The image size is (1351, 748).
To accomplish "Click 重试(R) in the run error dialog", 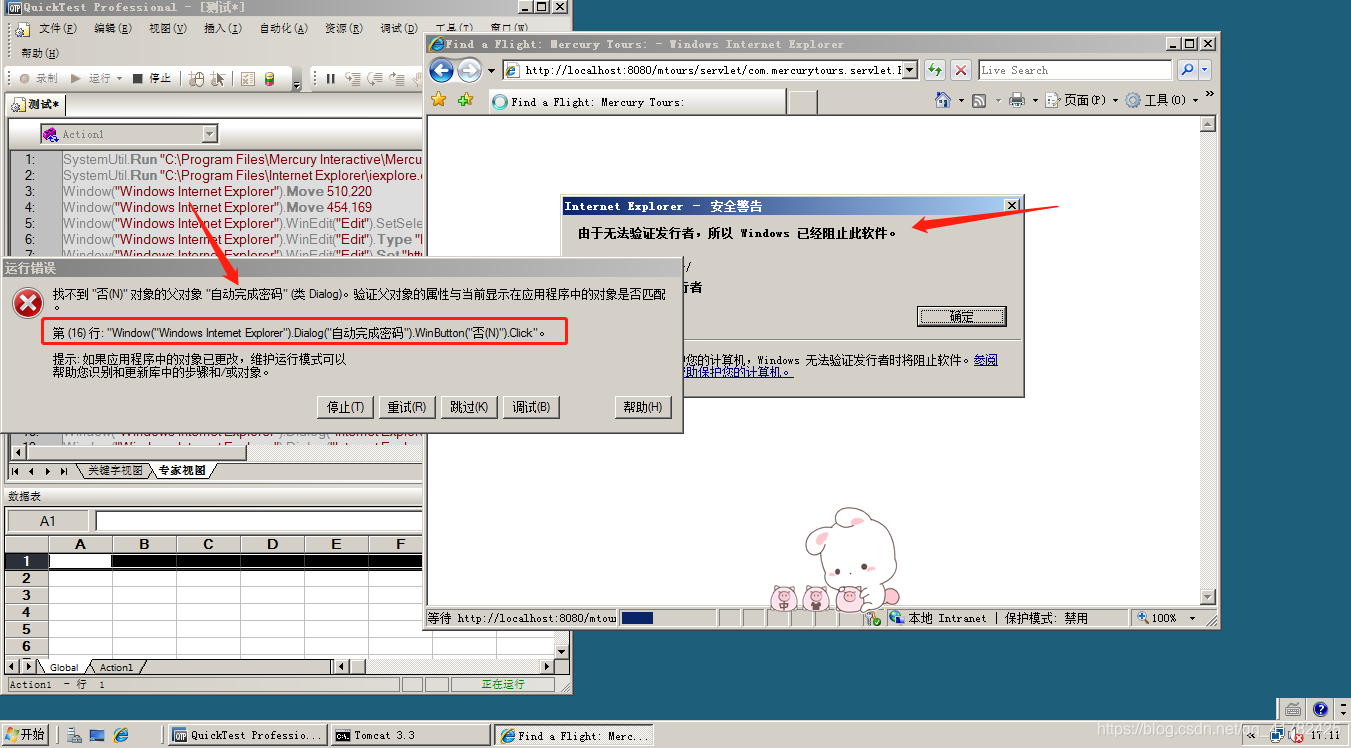I will [x=407, y=407].
